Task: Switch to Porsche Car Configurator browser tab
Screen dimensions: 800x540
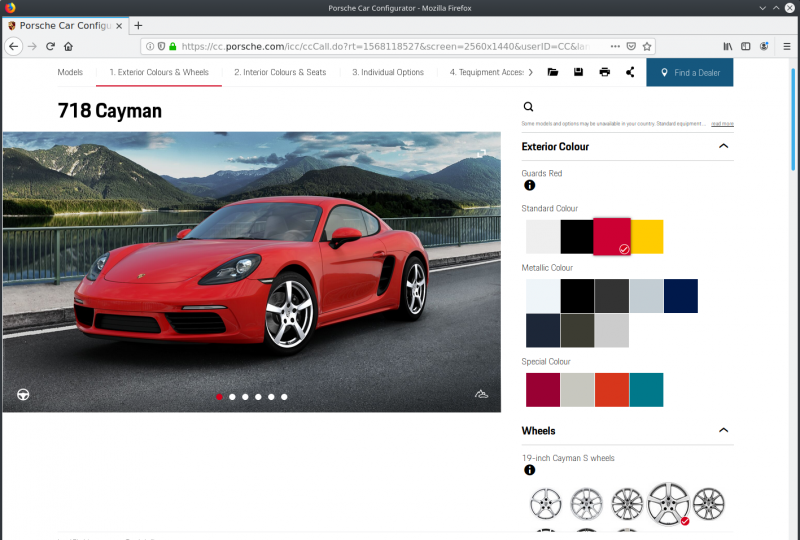Action: pyautogui.click(x=65, y=26)
